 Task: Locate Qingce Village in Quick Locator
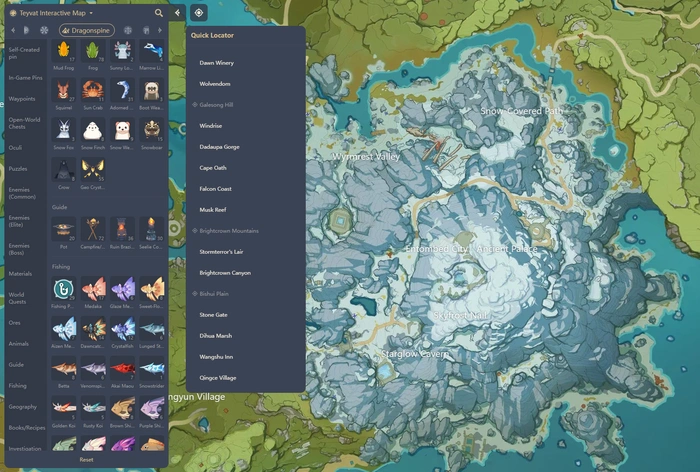218,378
